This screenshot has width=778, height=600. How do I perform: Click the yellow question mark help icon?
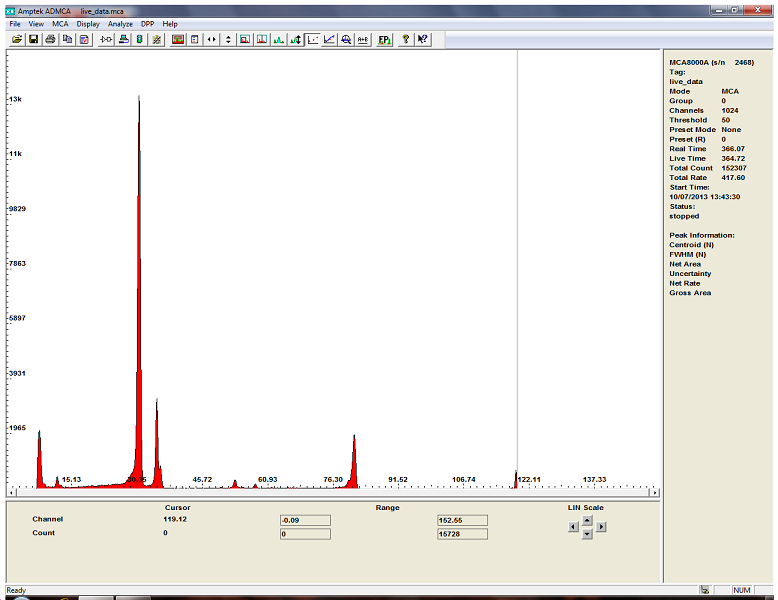click(x=406, y=39)
